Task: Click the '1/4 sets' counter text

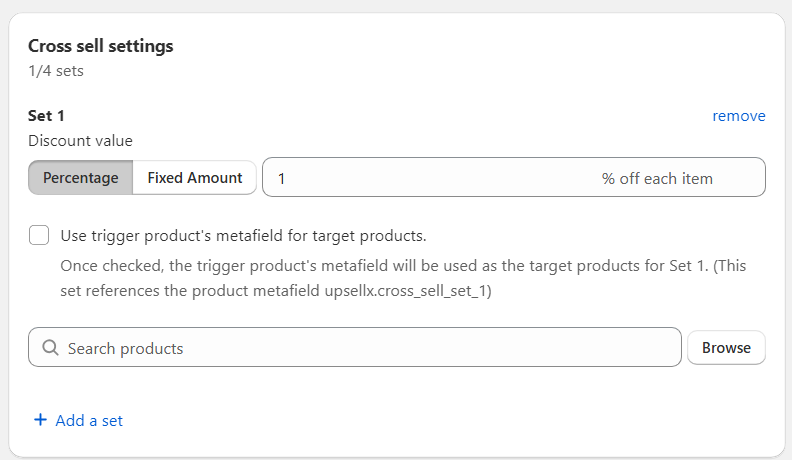Action: click(x=56, y=71)
